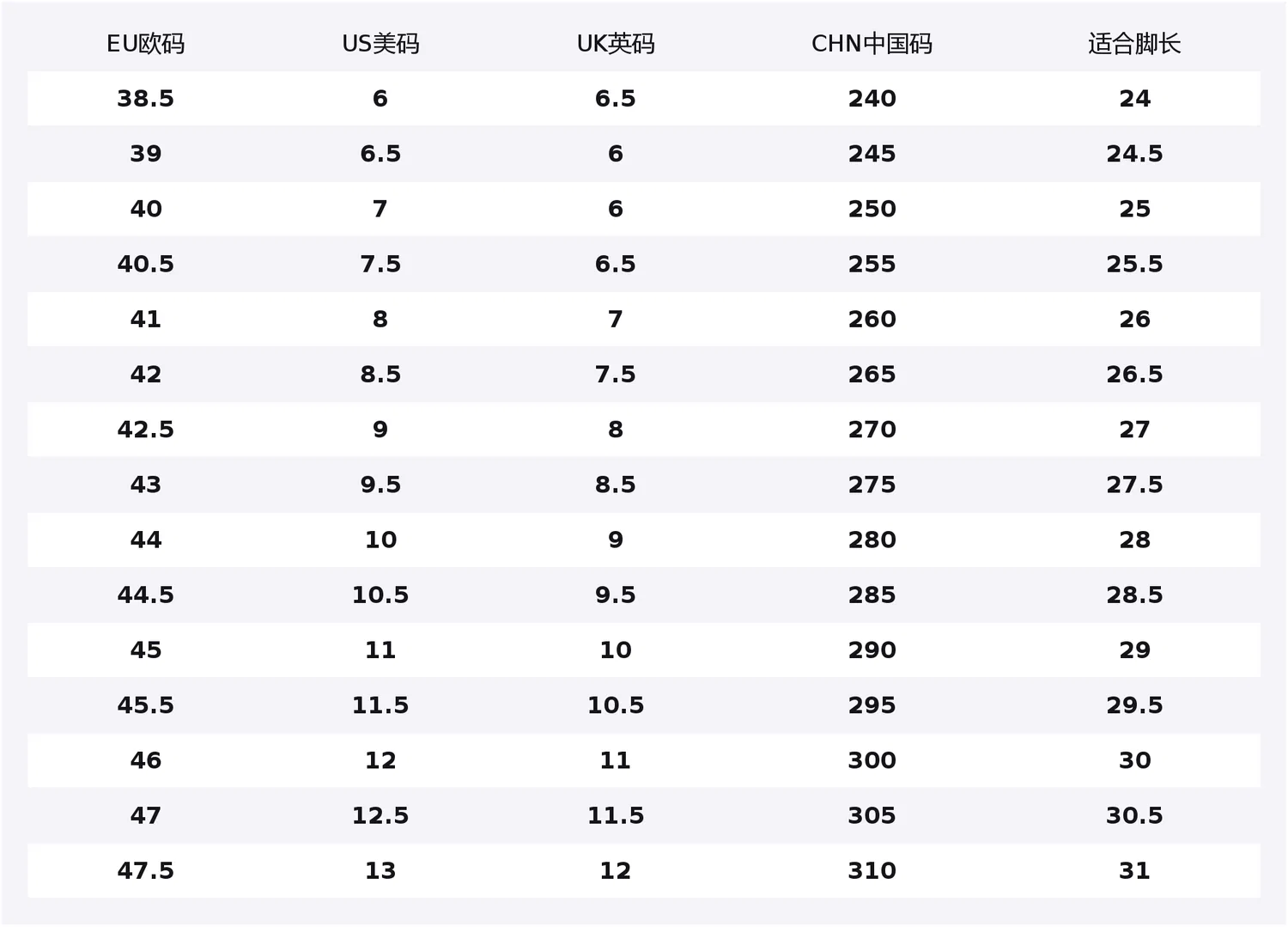
Task: Click the CHN size 275 cell
Action: point(872,485)
